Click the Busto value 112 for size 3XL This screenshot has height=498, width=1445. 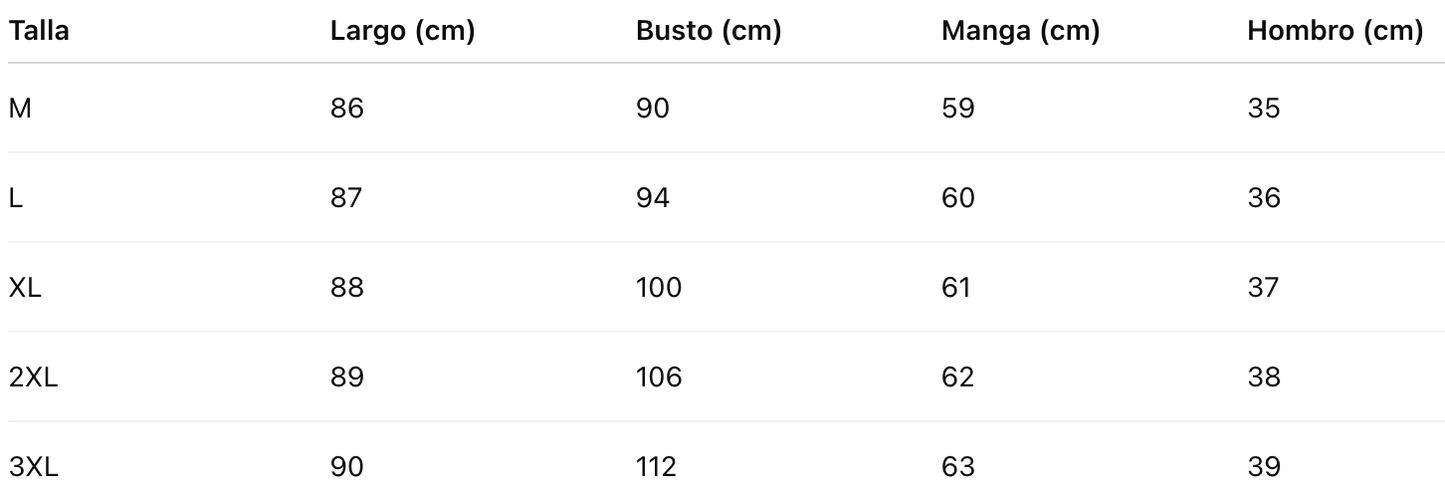656,467
